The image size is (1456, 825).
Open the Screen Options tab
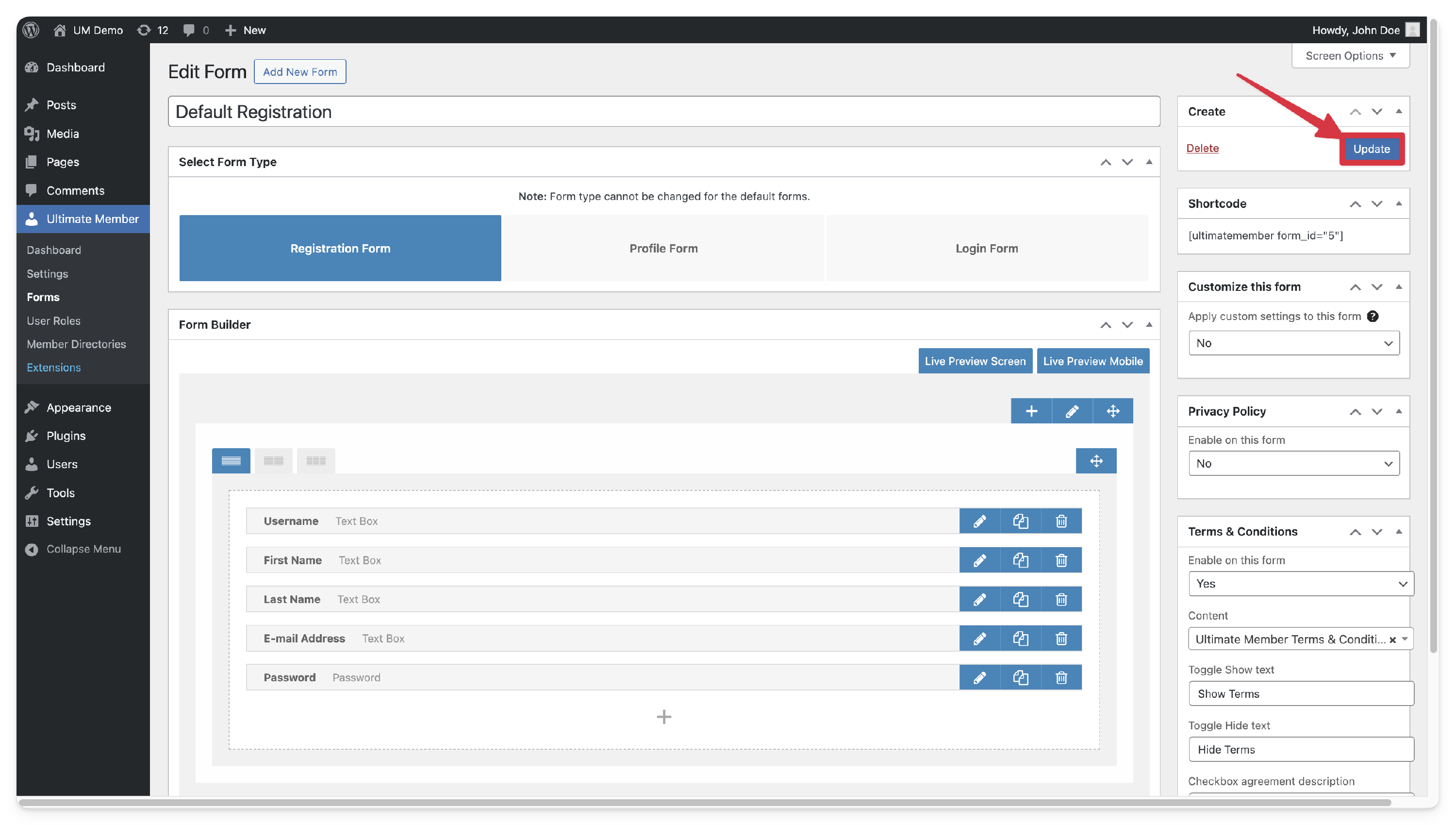pos(1350,55)
